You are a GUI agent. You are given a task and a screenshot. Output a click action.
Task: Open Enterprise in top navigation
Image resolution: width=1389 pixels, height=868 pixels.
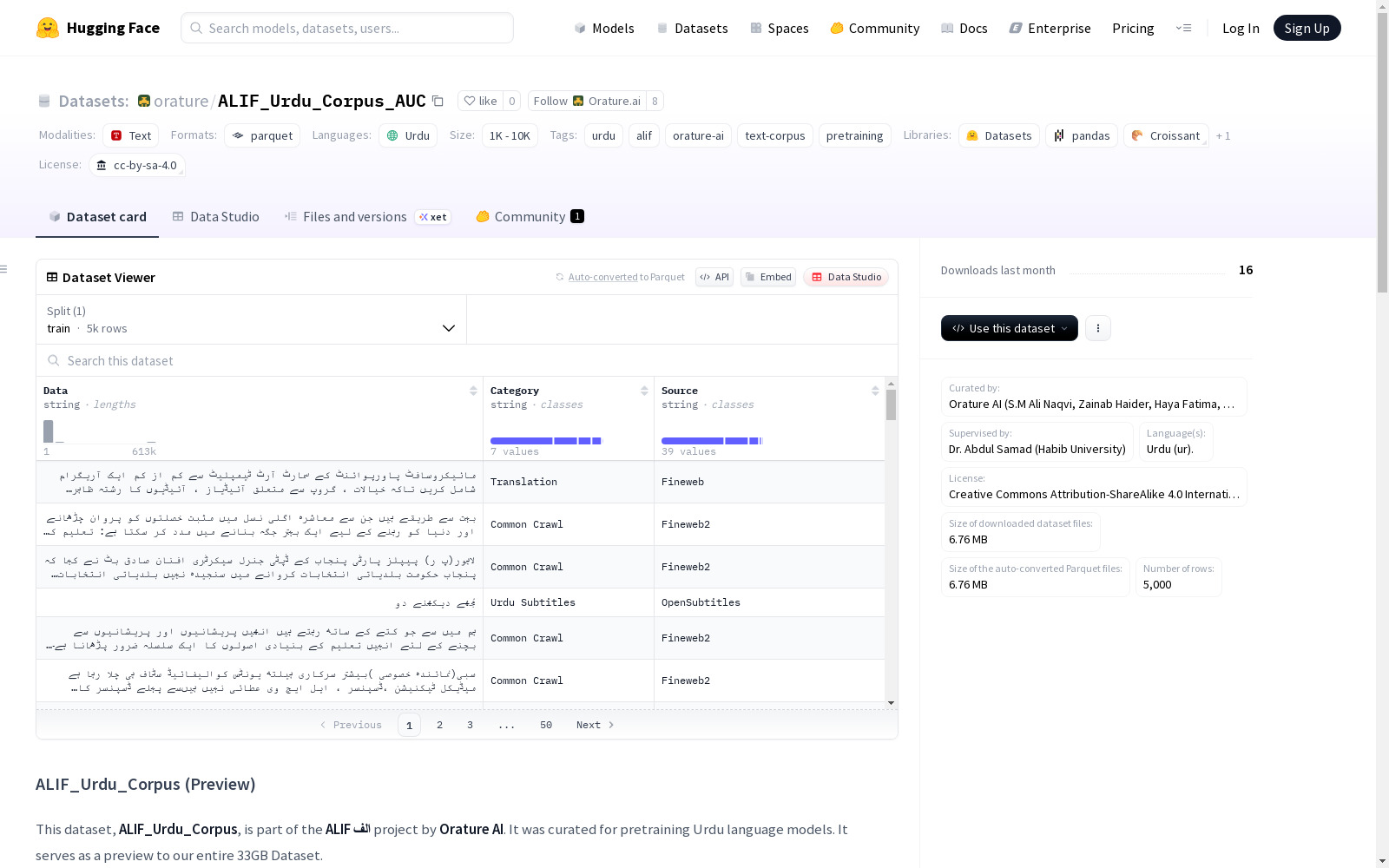pos(1050,28)
